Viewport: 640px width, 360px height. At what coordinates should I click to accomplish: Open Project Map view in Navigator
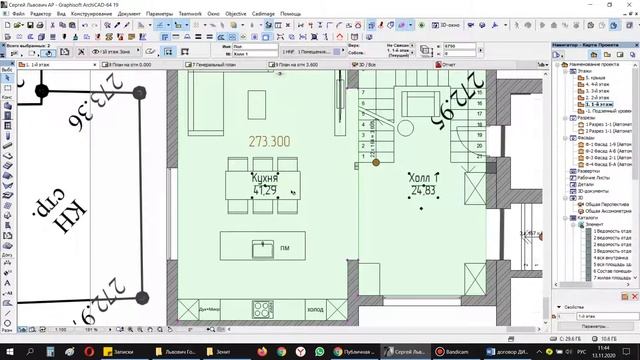[x=593, y=55]
